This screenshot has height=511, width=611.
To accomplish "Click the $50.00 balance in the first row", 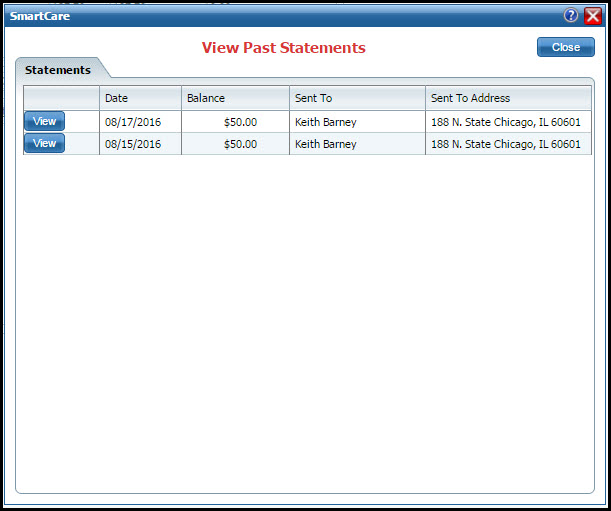I will (x=240, y=122).
